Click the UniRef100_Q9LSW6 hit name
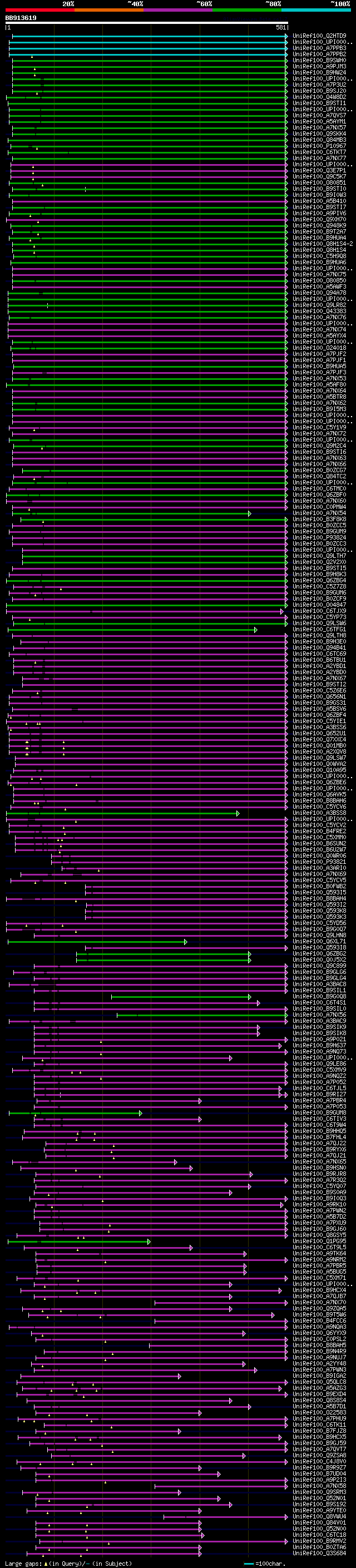This screenshot has width=356, height=1568. tap(319, 624)
